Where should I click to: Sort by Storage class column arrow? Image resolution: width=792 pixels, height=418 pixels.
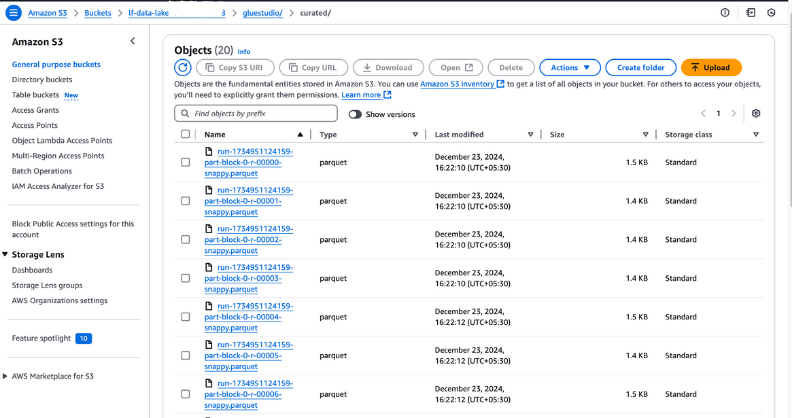click(x=756, y=134)
